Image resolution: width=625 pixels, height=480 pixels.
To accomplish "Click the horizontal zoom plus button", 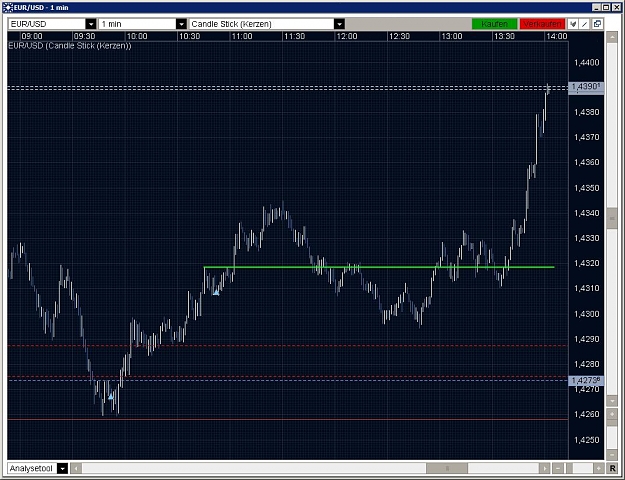I will pyautogui.click(x=598, y=468).
